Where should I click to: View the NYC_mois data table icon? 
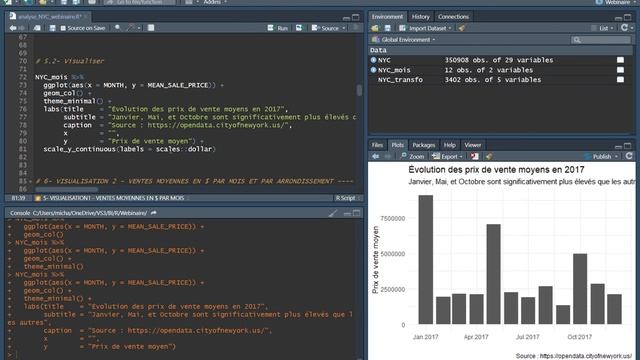click(620, 70)
